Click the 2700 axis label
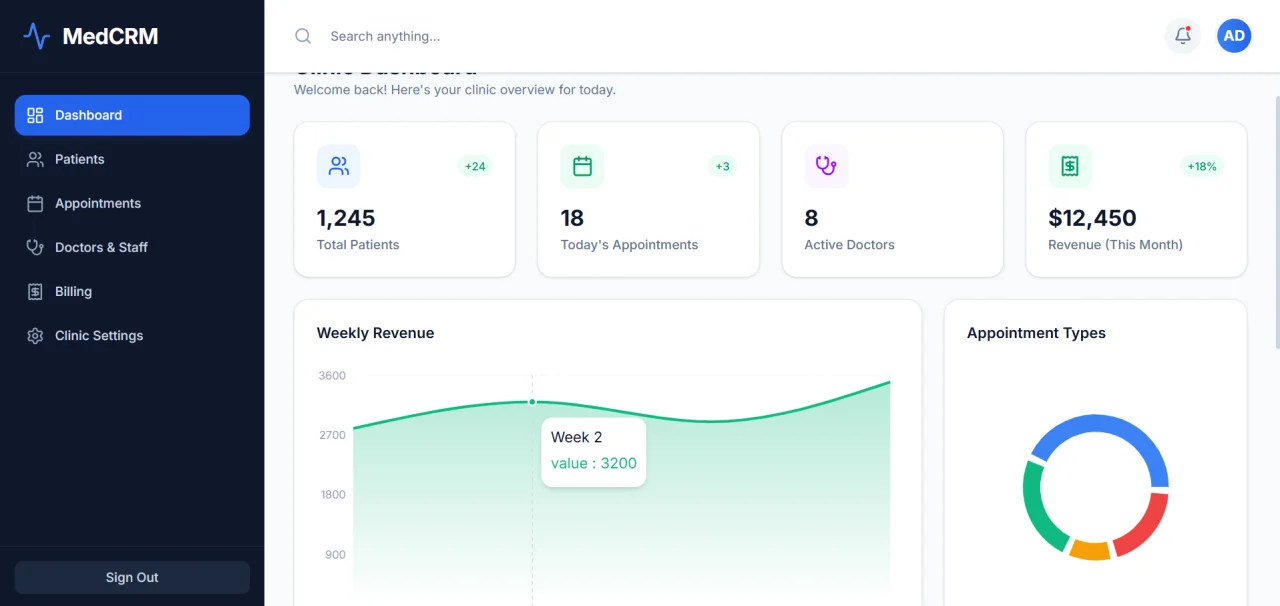The image size is (1280, 606). click(x=332, y=435)
